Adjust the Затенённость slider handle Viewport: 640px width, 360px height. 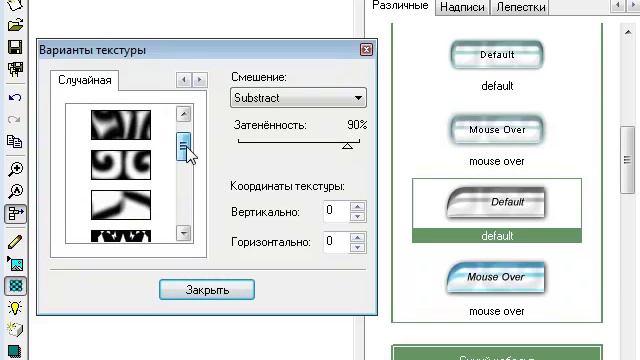tap(347, 145)
